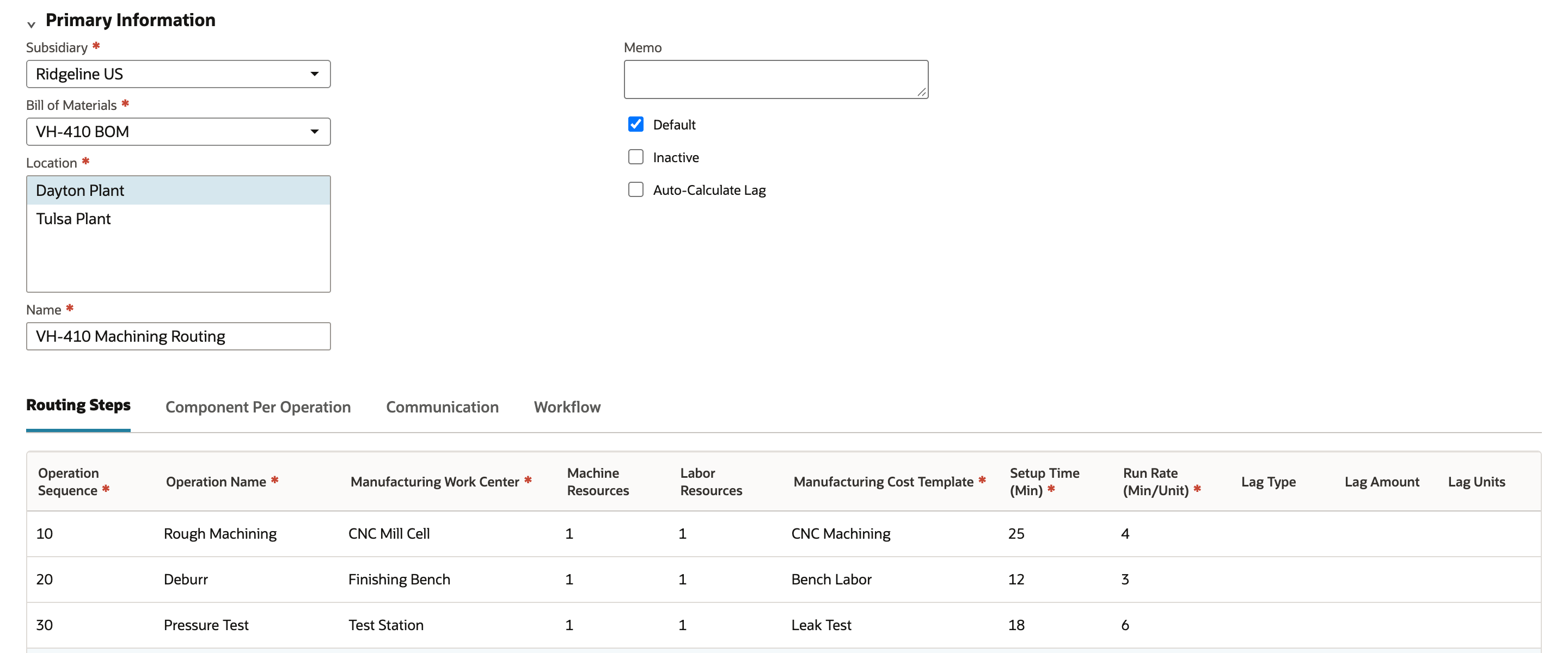Click the Name input field
Viewport: 1568px width, 653px height.
[179, 336]
